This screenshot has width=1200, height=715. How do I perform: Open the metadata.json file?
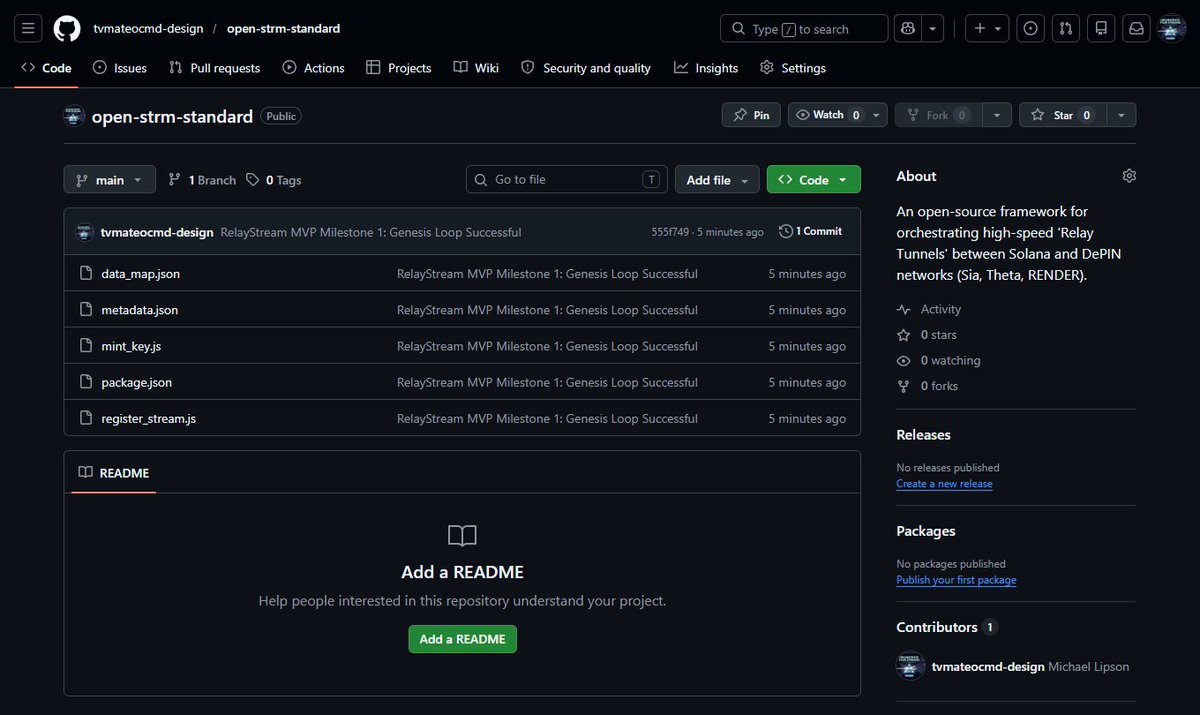(140, 310)
